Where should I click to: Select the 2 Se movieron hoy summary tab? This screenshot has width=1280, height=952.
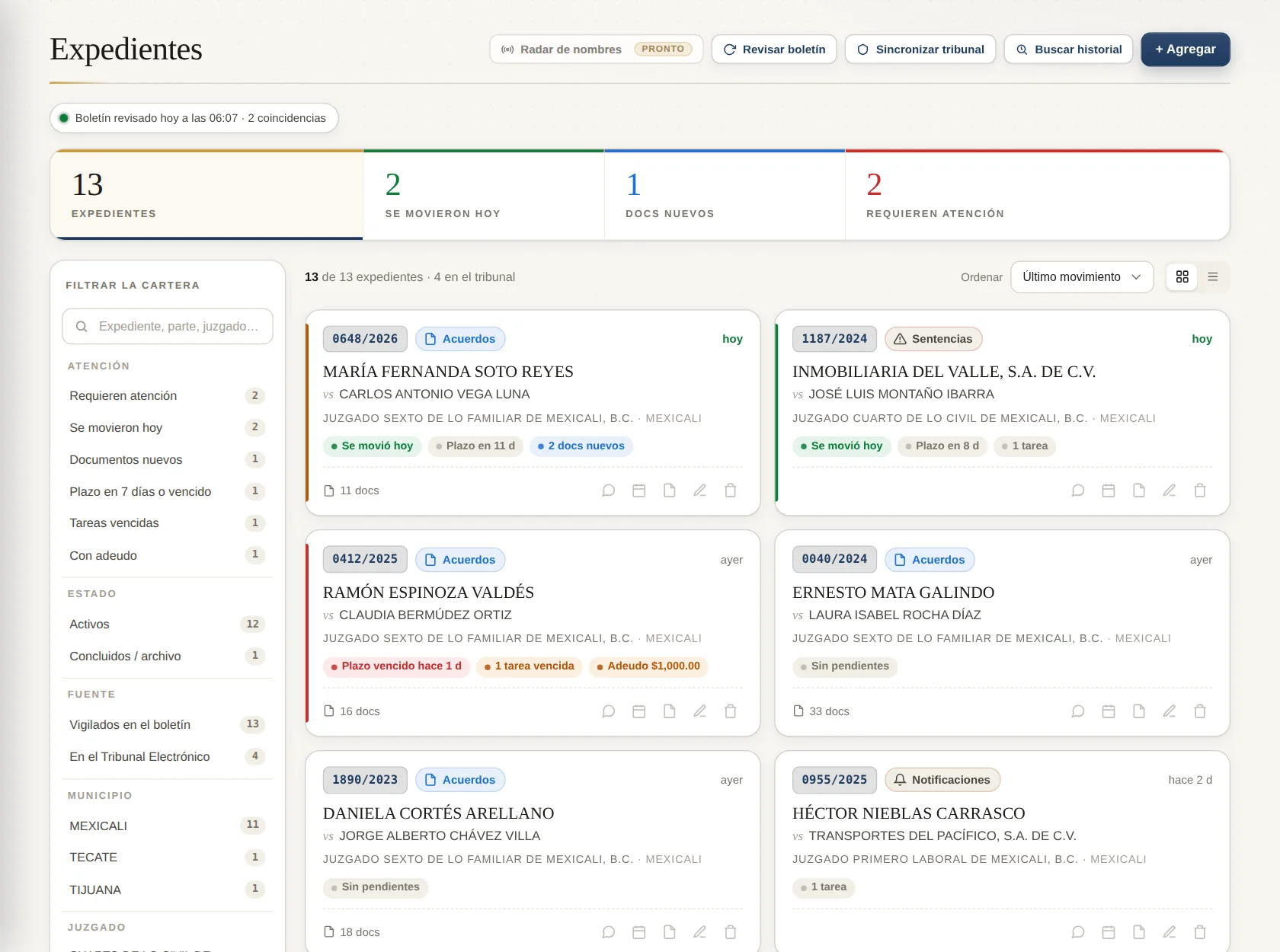coord(484,195)
